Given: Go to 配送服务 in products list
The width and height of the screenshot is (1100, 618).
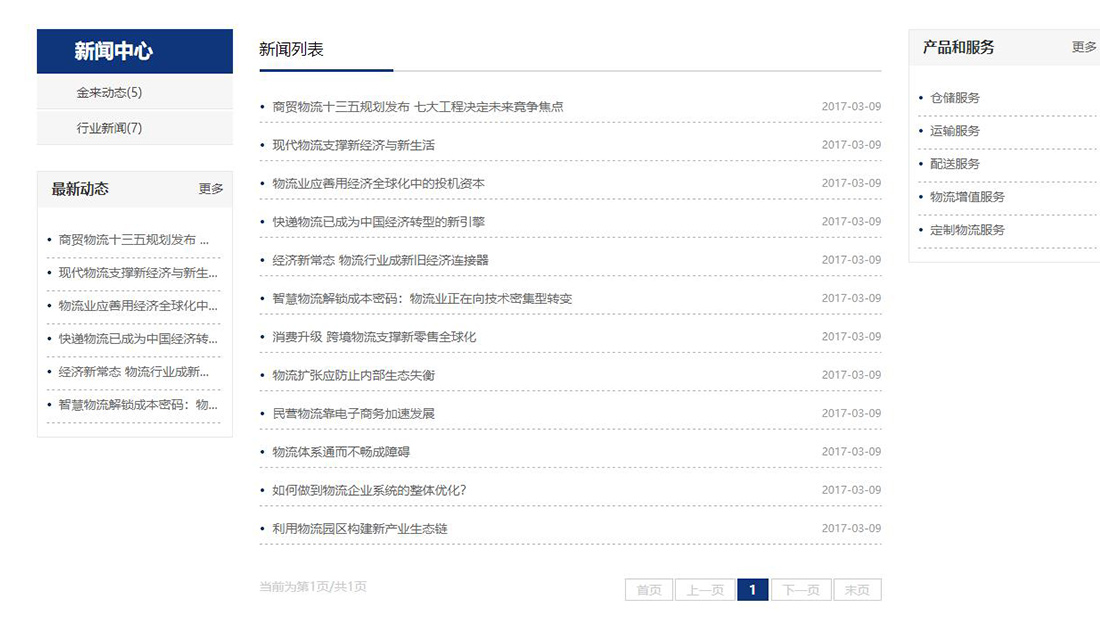Looking at the screenshot, I should click(x=955, y=164).
